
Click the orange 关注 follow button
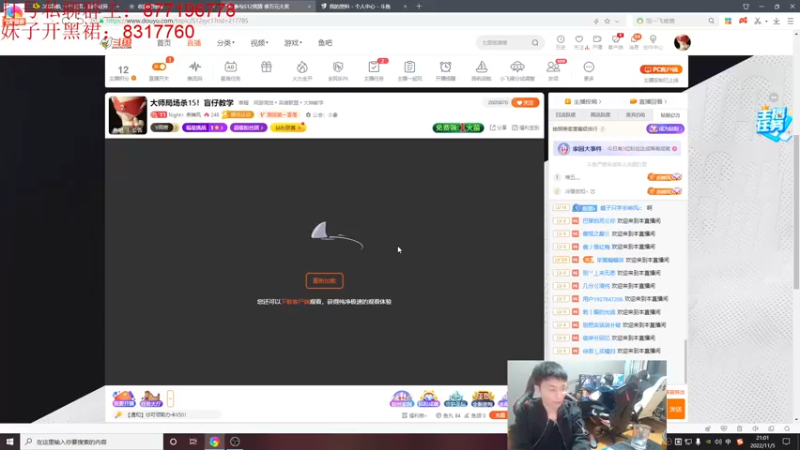pos(525,103)
